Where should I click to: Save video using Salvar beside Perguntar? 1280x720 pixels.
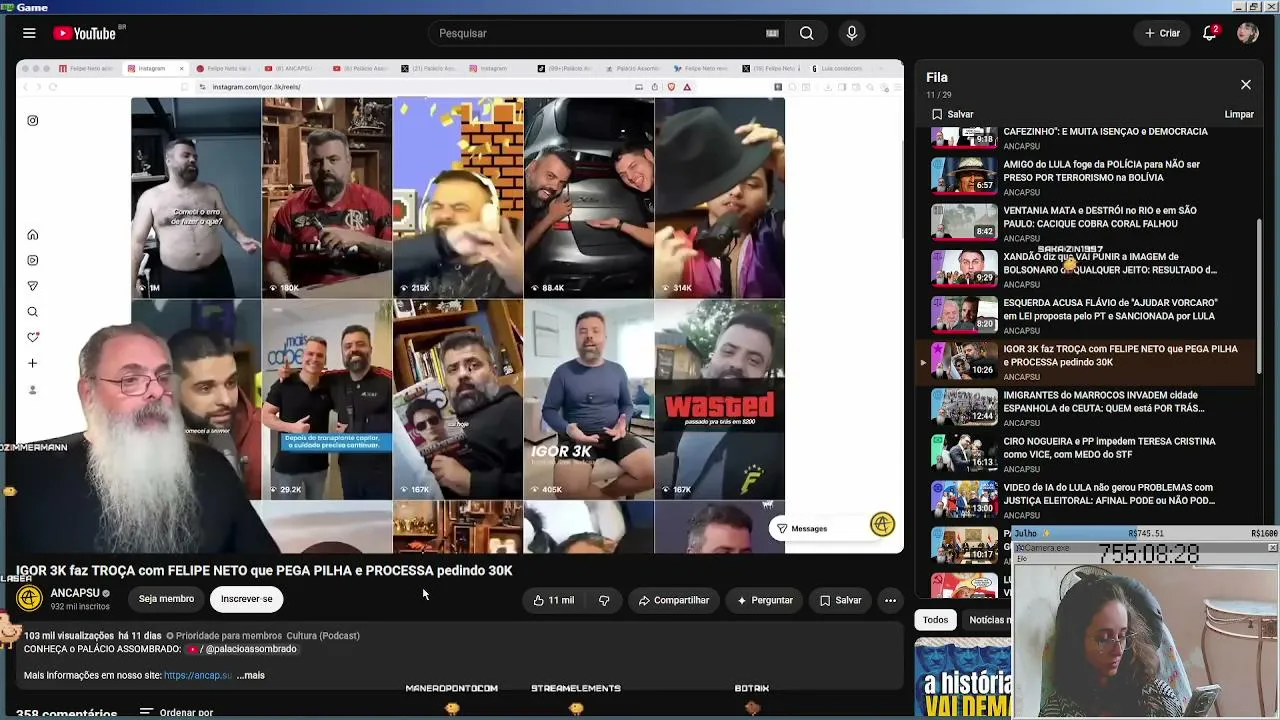tap(840, 600)
